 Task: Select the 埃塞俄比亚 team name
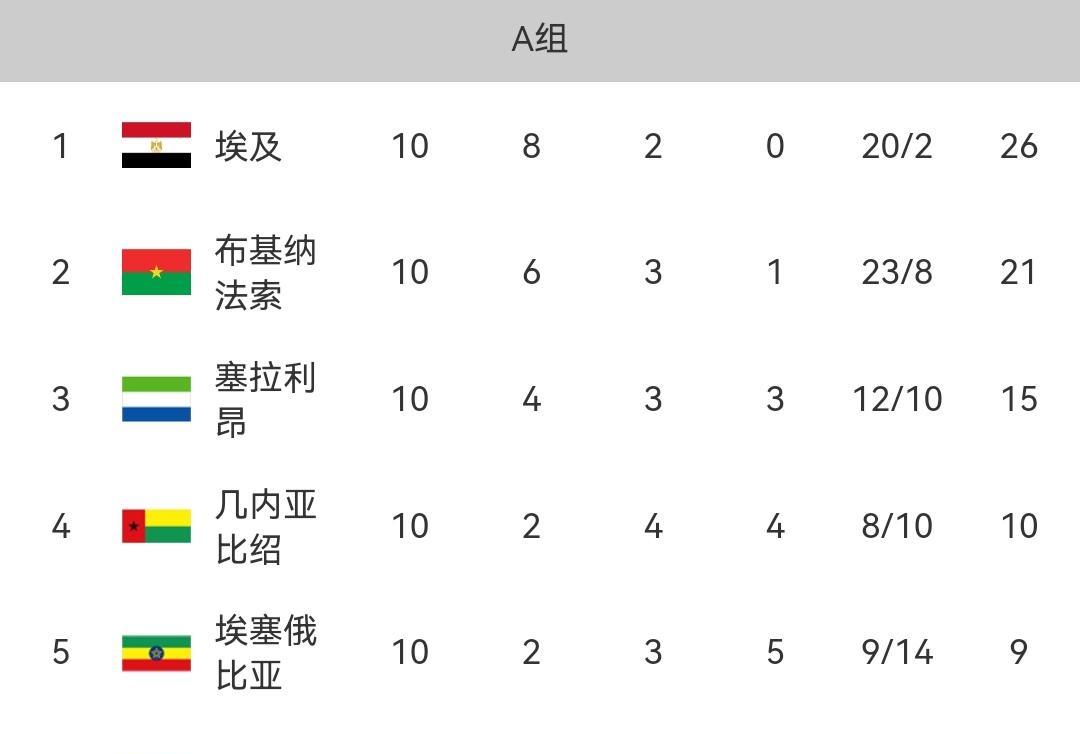pyautogui.click(x=265, y=652)
